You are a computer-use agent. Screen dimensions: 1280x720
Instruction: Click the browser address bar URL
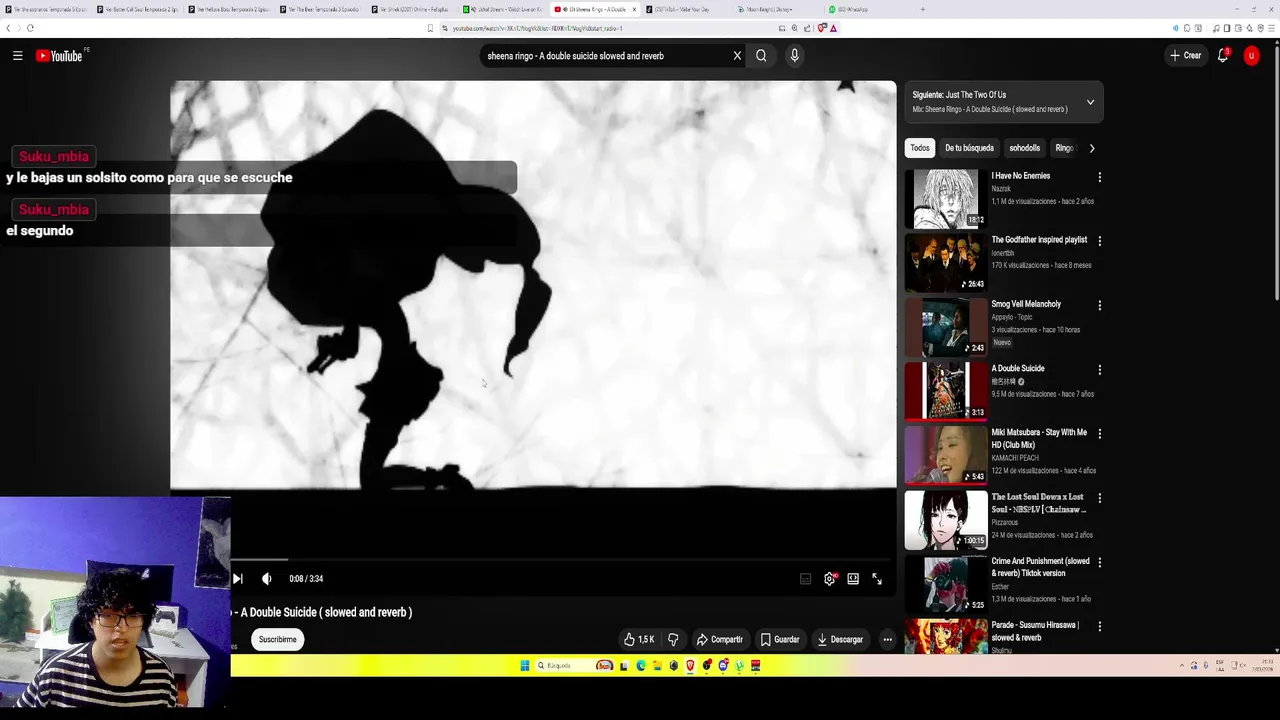[x=537, y=28]
